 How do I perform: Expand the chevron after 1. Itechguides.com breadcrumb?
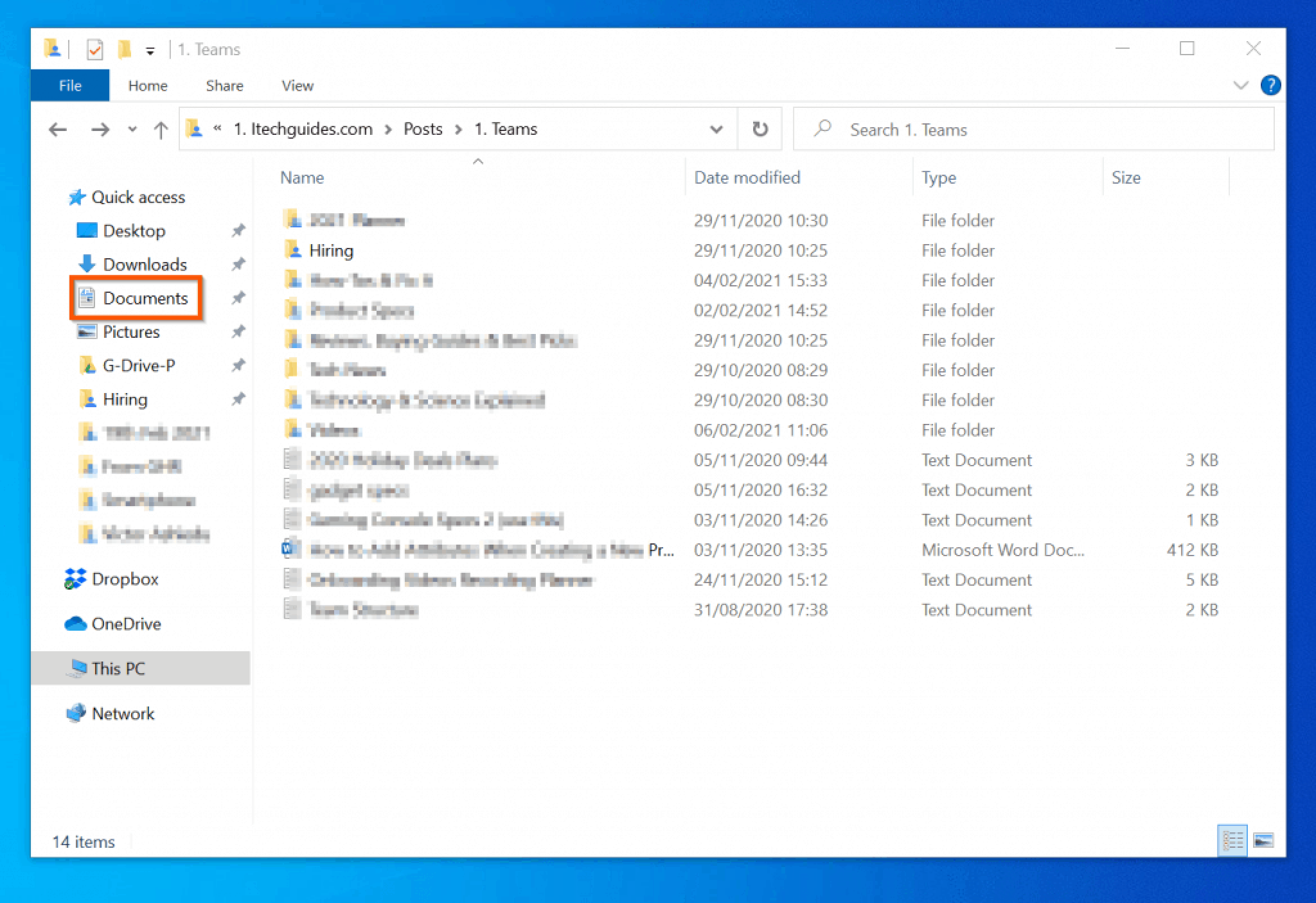point(388,130)
